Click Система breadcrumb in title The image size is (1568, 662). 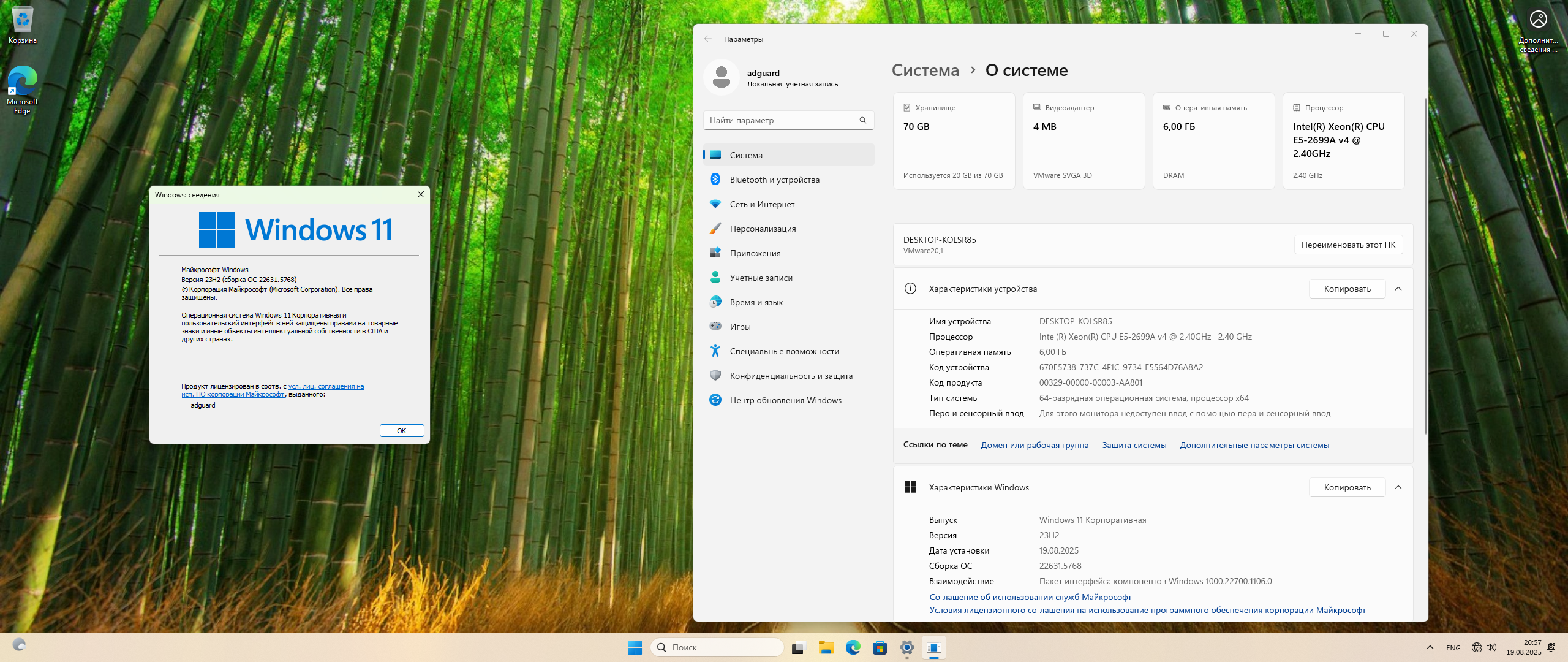pyautogui.click(x=925, y=70)
